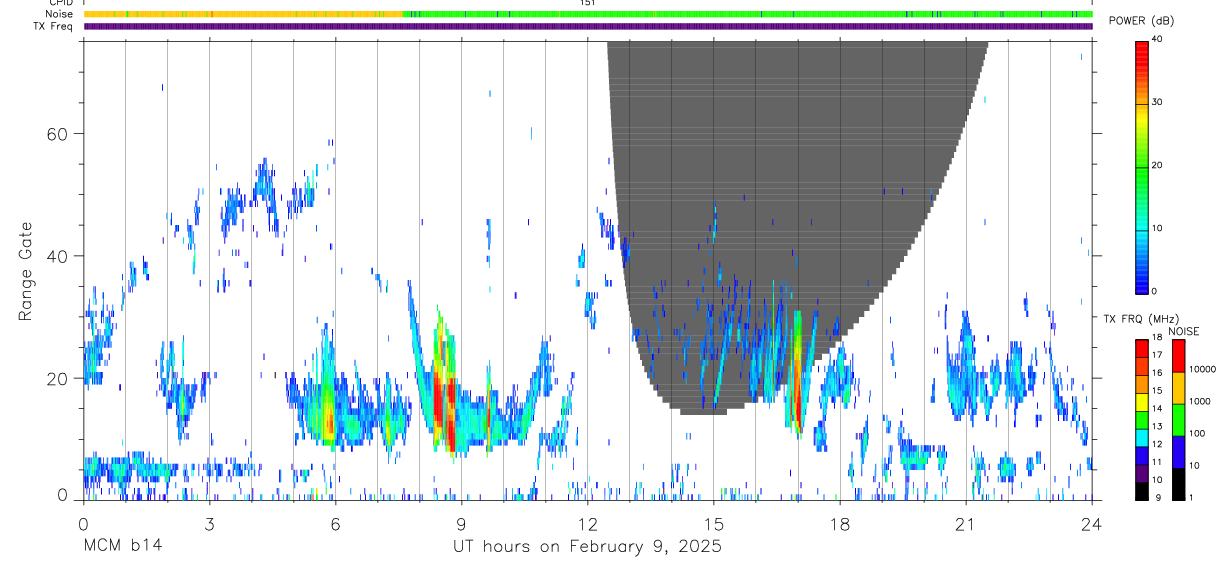Select the 'POWER (dB)' legend title
The width and height of the screenshot is (1228, 567).
click(x=1141, y=21)
